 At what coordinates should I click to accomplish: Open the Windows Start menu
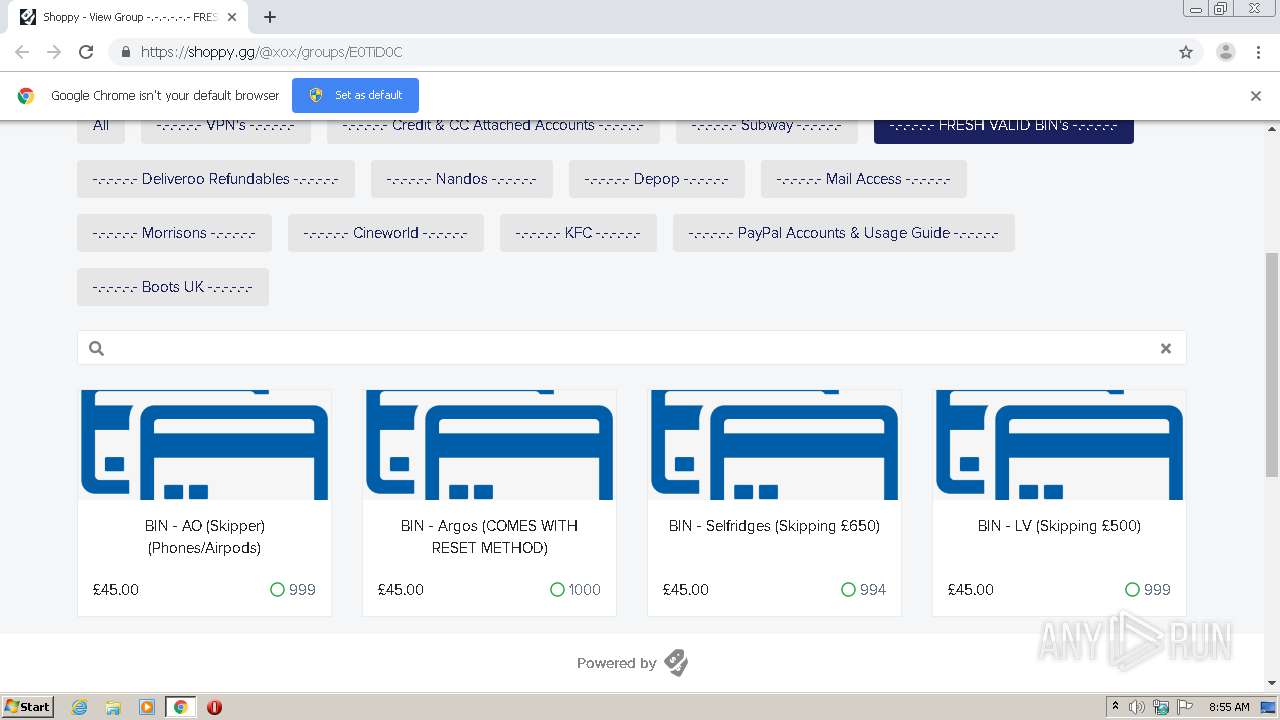point(28,707)
